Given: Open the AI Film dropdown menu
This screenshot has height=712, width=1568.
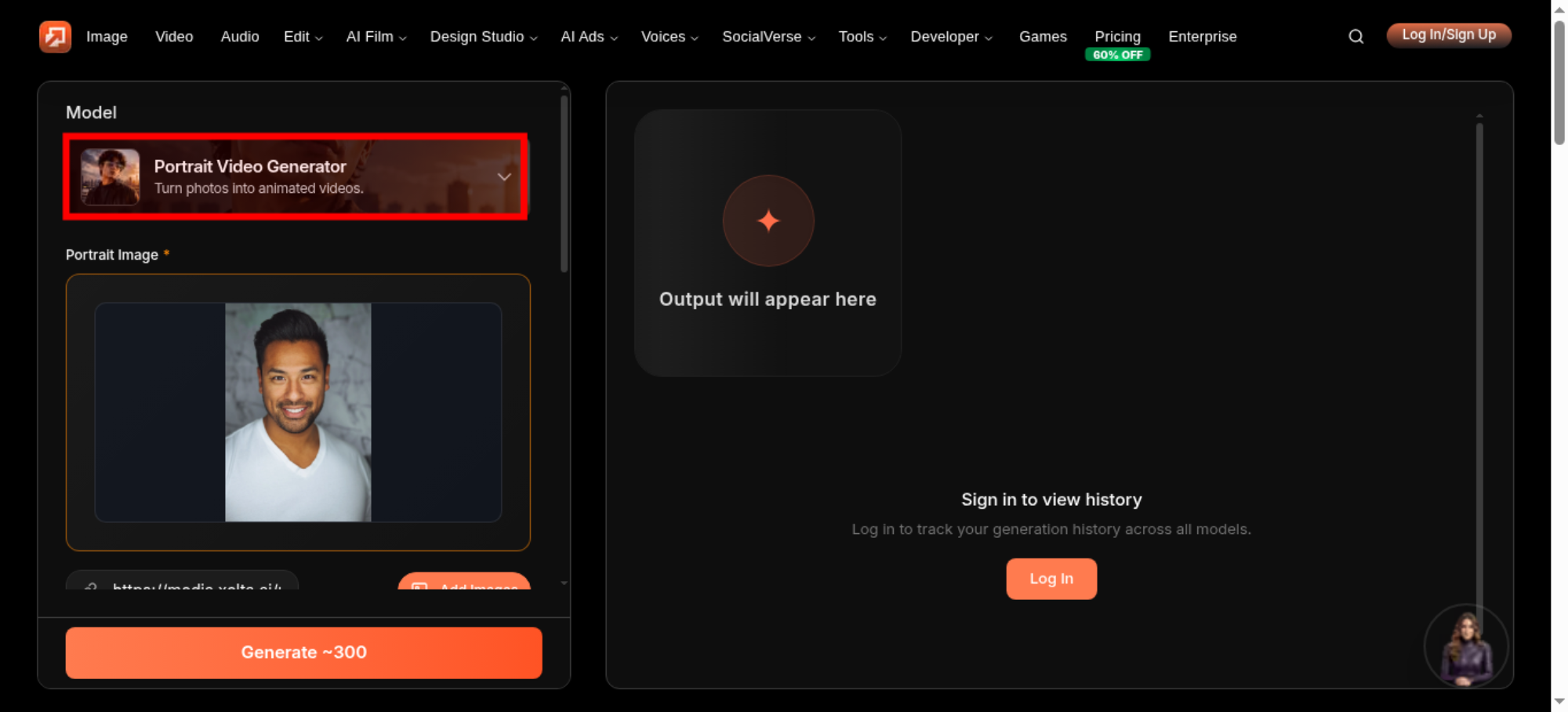Looking at the screenshot, I should click(376, 36).
